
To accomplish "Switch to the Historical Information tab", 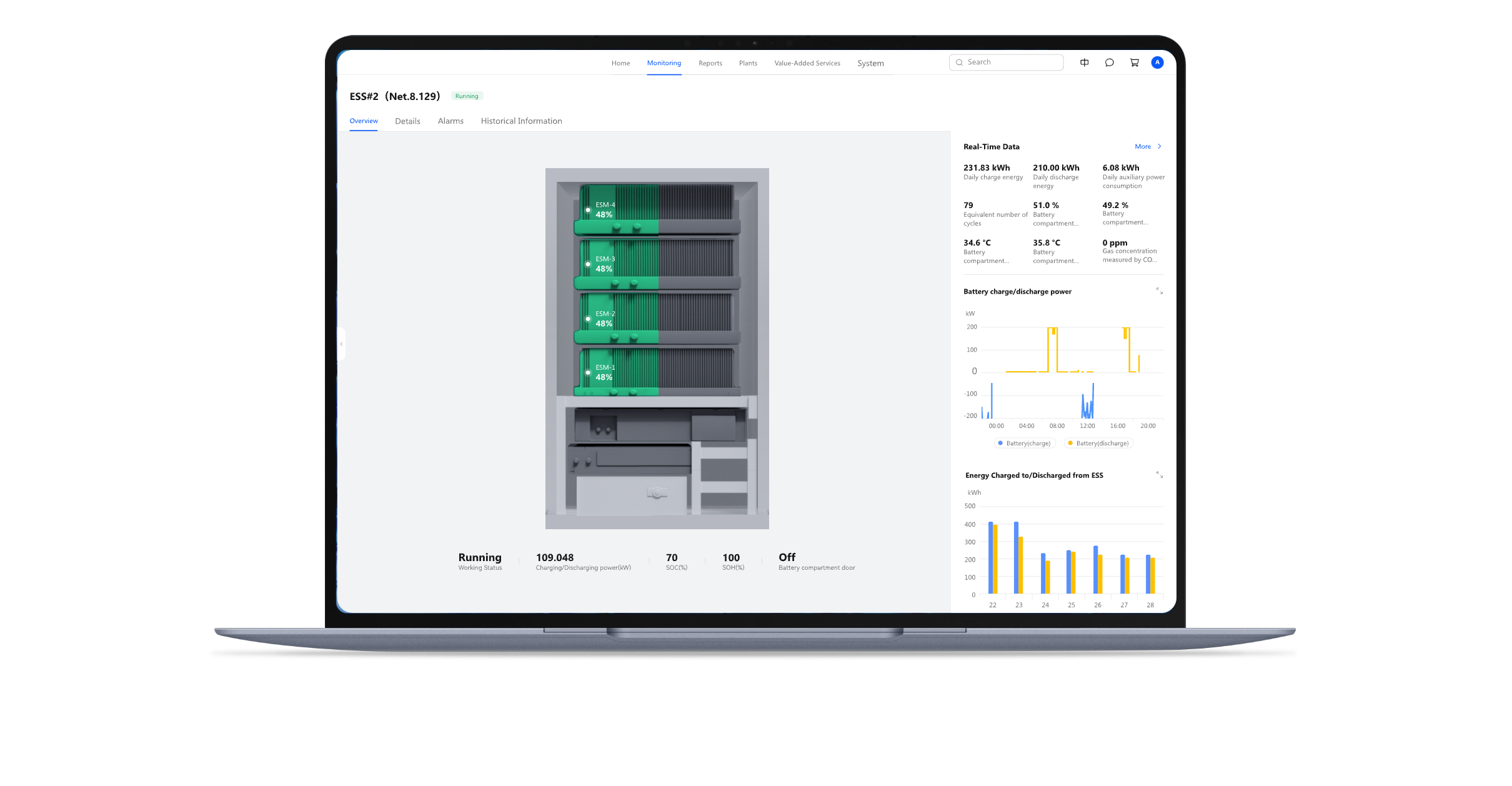I will 521,121.
